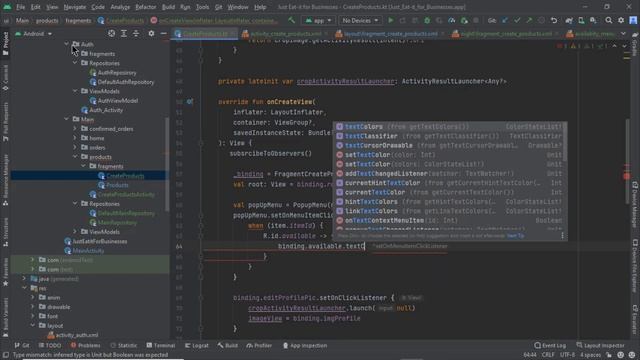640x360 pixels.
Task: Open the Build Variants side tab
Action: 6,317
